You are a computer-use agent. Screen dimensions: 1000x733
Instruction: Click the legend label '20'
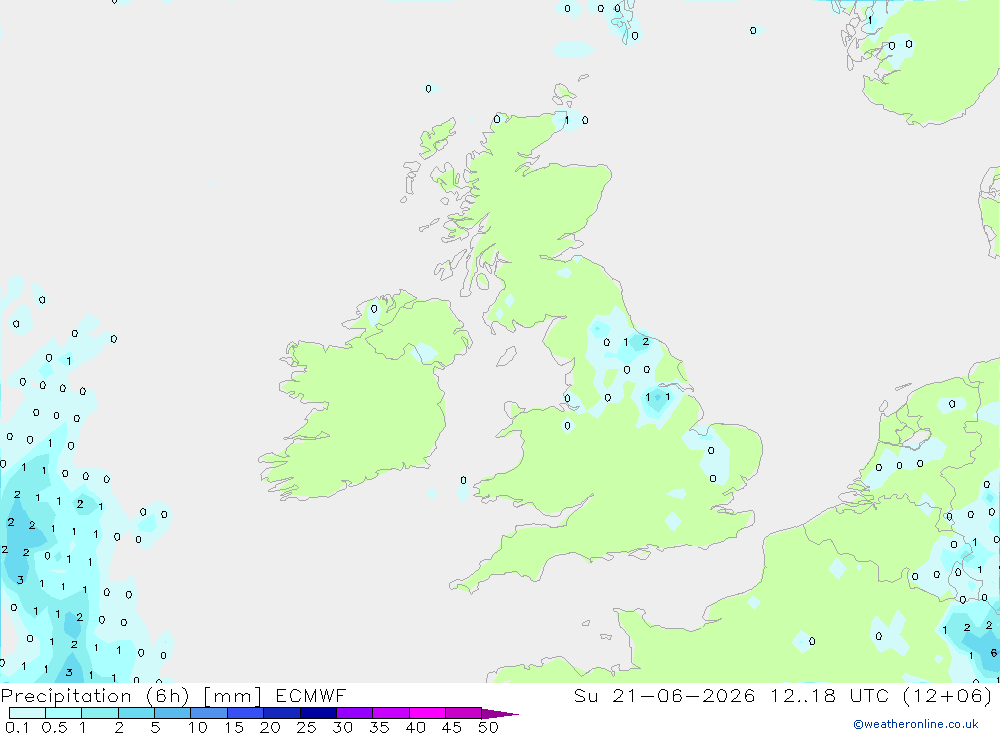(270, 727)
